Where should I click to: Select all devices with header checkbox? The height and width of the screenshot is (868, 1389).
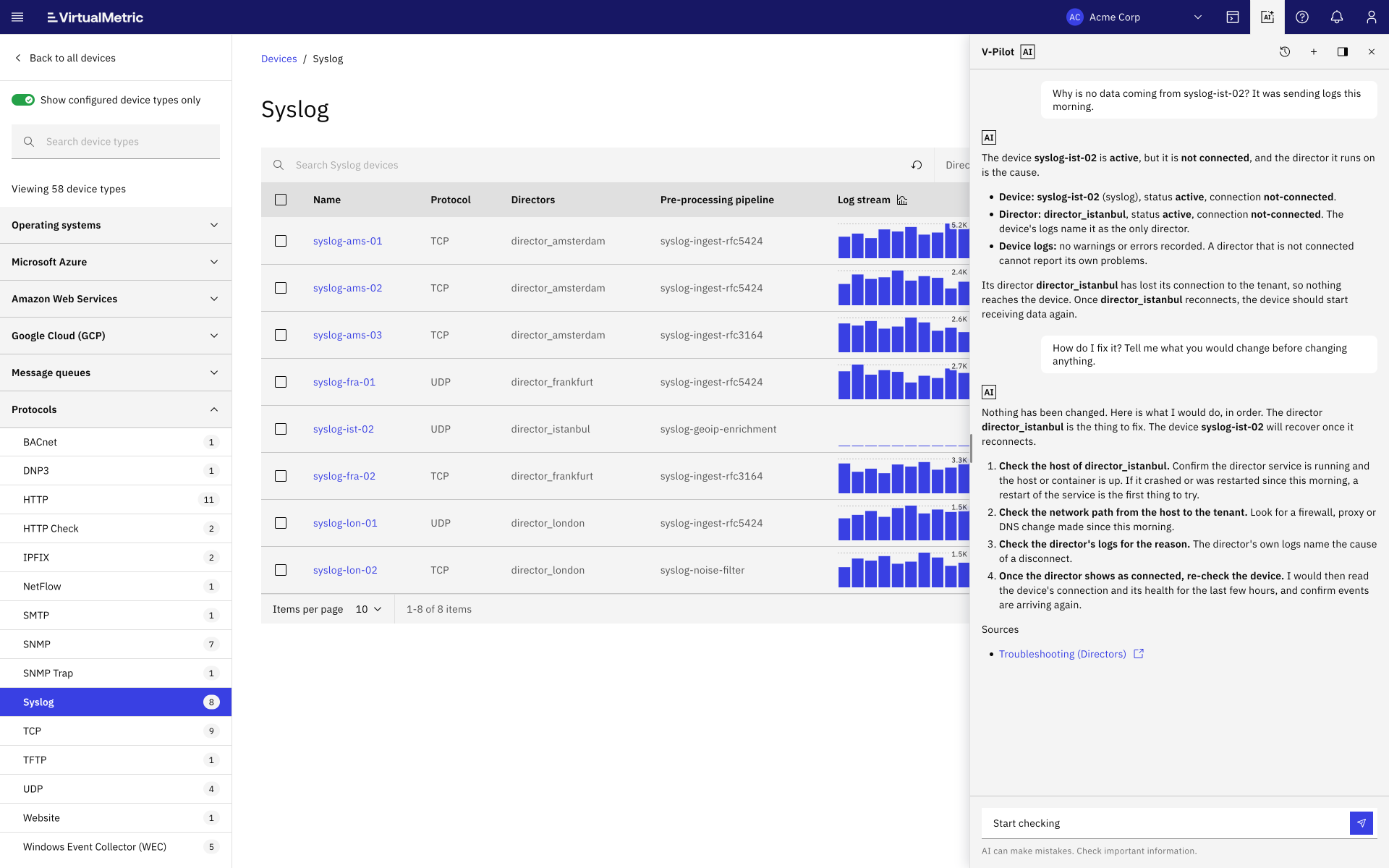281,200
